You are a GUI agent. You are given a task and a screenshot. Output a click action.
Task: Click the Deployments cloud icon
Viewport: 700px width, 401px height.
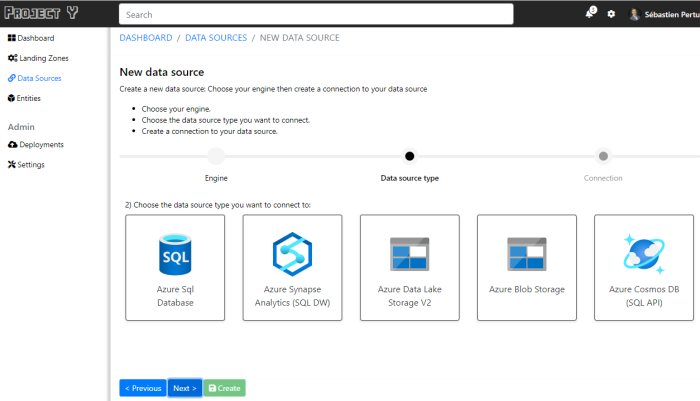point(12,145)
